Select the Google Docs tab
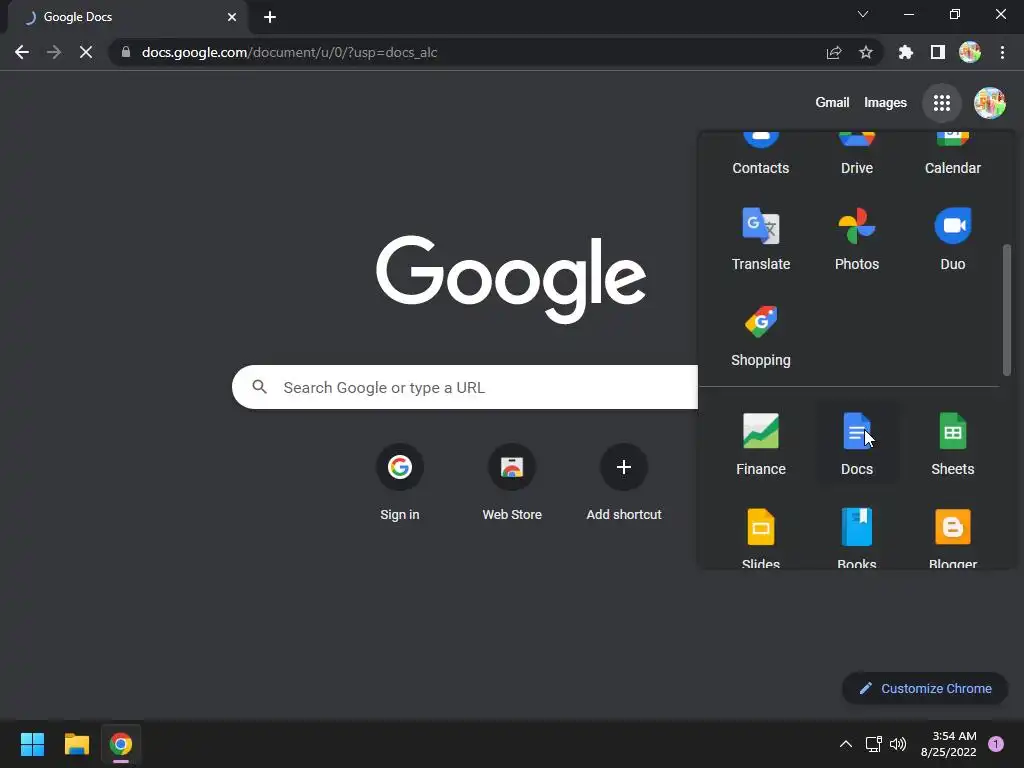1024x768 pixels. 127,17
